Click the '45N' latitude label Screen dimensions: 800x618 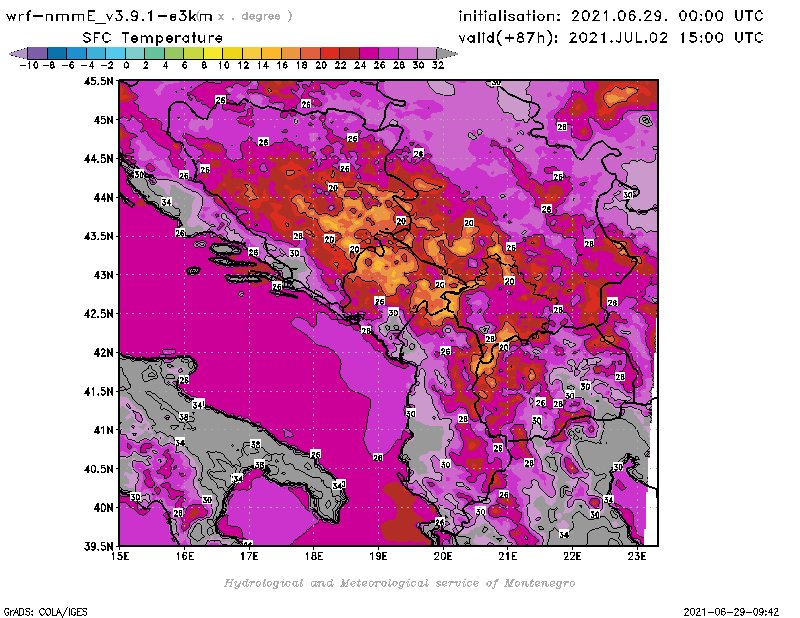[x=103, y=120]
